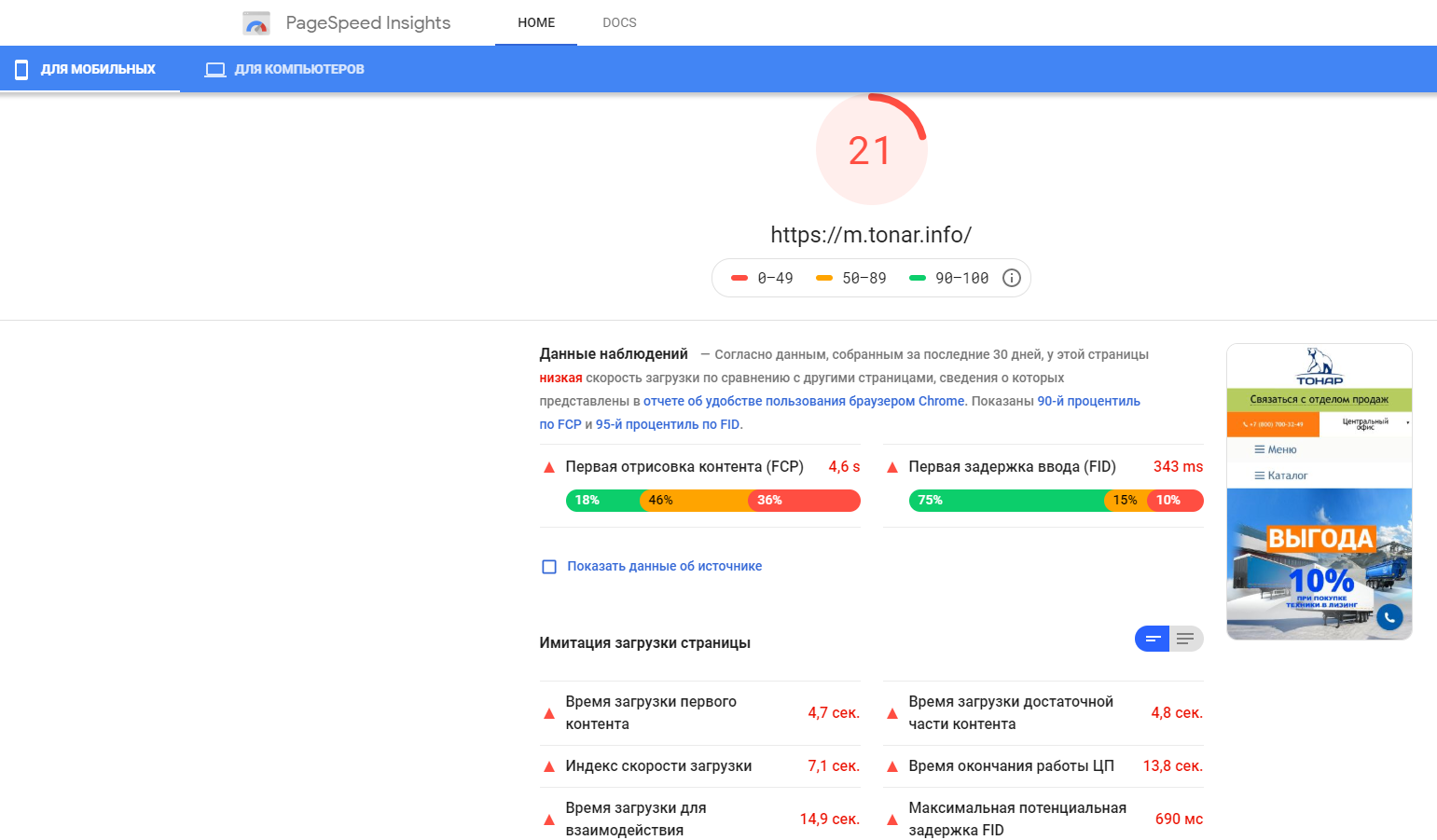Click the 7,1 сек. speed index value
This screenshot has width=1437, height=840.
(x=834, y=766)
